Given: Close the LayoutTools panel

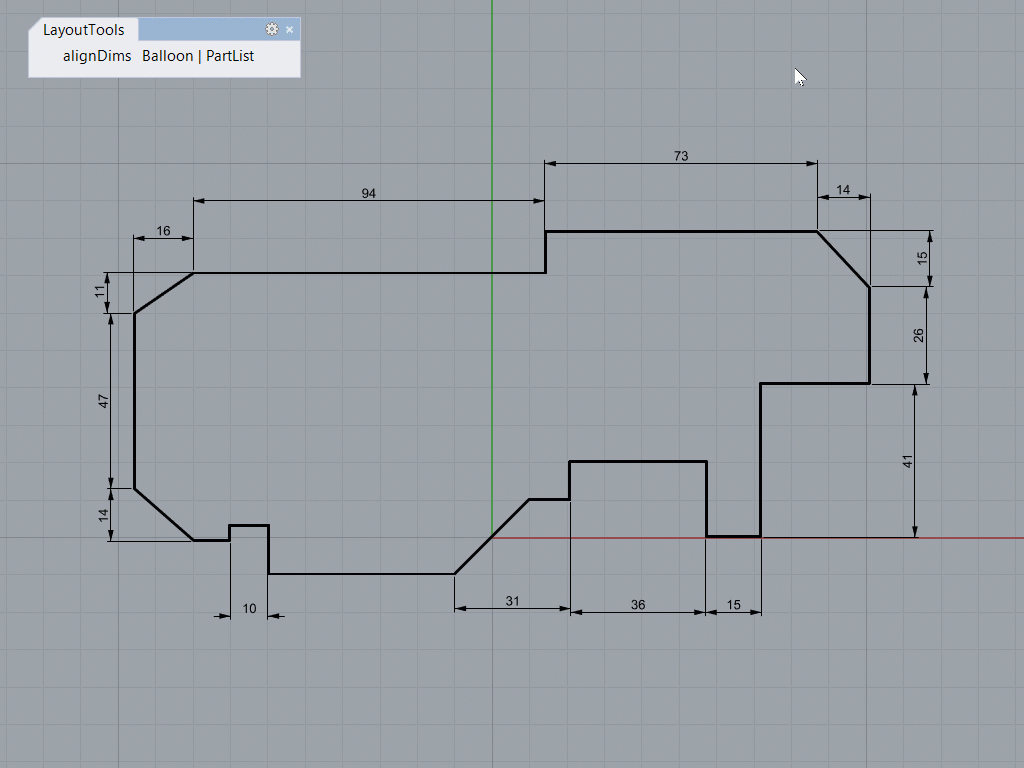Looking at the screenshot, I should click(x=289, y=29).
